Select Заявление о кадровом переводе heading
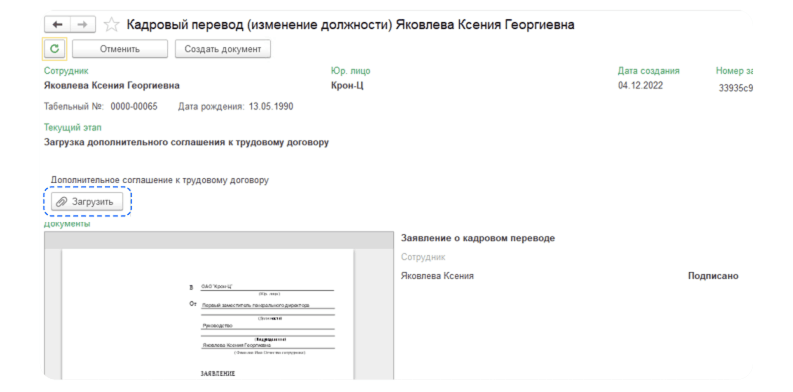 tap(478, 238)
